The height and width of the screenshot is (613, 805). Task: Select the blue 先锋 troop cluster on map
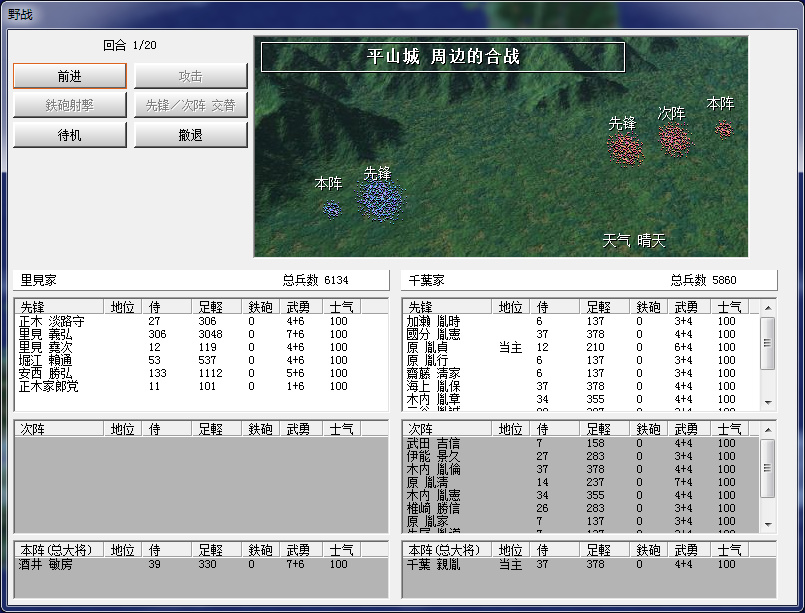tap(380, 200)
